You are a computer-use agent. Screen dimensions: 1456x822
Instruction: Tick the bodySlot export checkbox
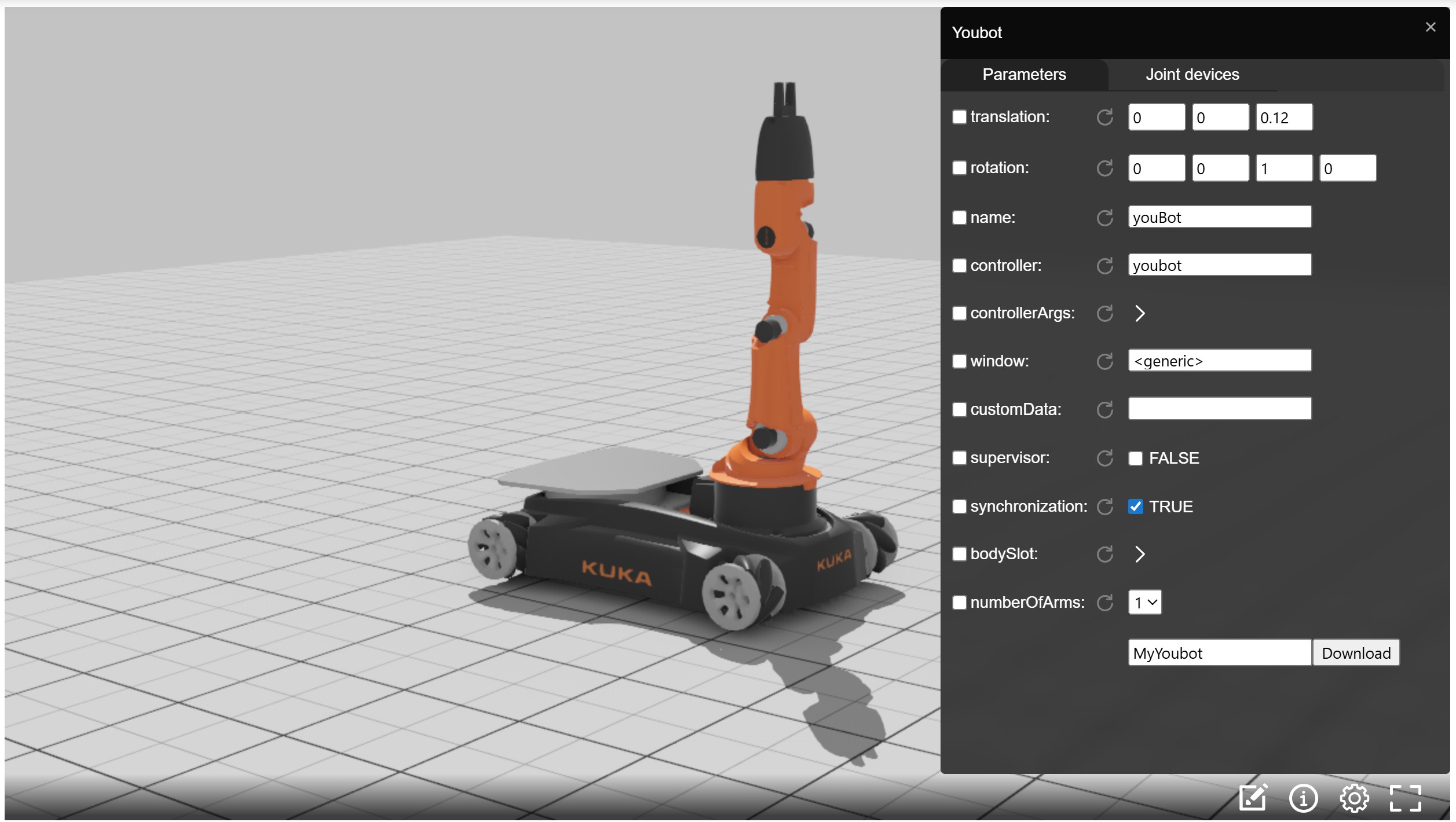(x=960, y=554)
